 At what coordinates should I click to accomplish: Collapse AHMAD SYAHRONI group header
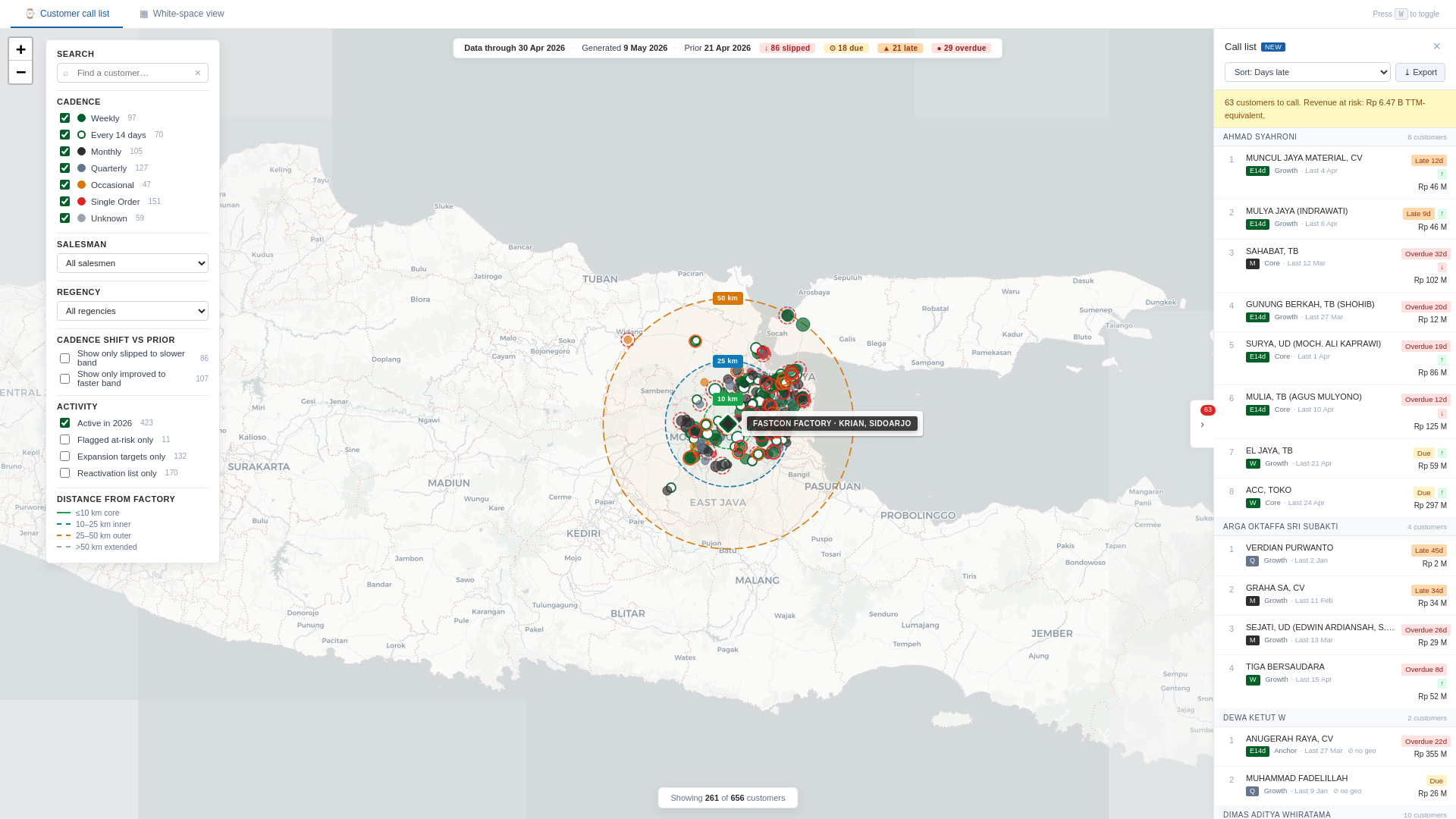pos(1335,137)
